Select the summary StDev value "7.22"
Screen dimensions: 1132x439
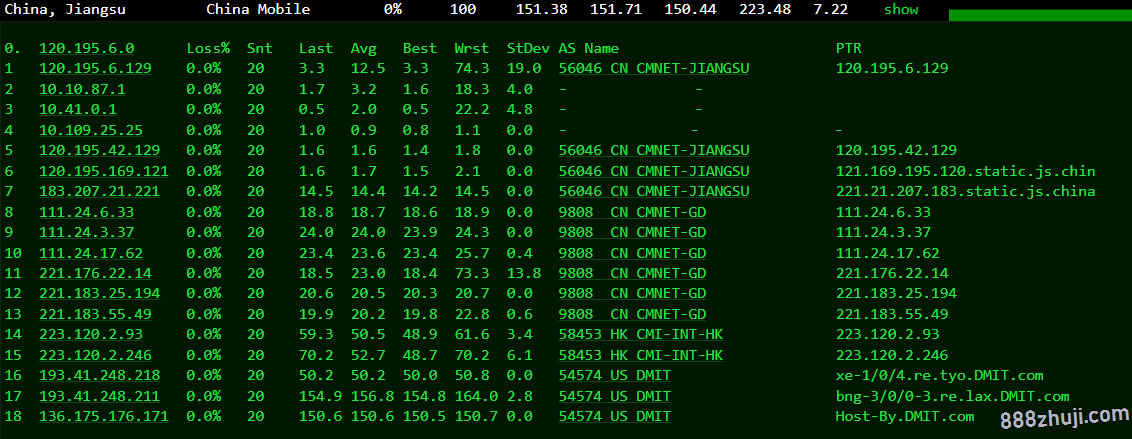[x=830, y=9]
